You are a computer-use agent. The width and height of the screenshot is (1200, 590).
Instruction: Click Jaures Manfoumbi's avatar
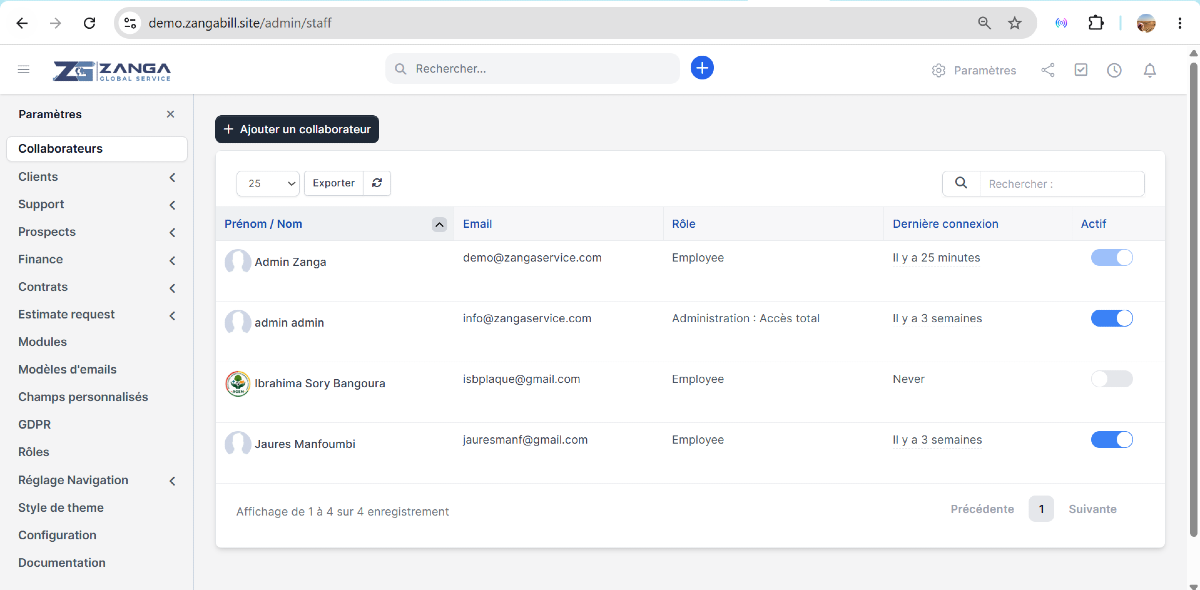tap(238, 444)
